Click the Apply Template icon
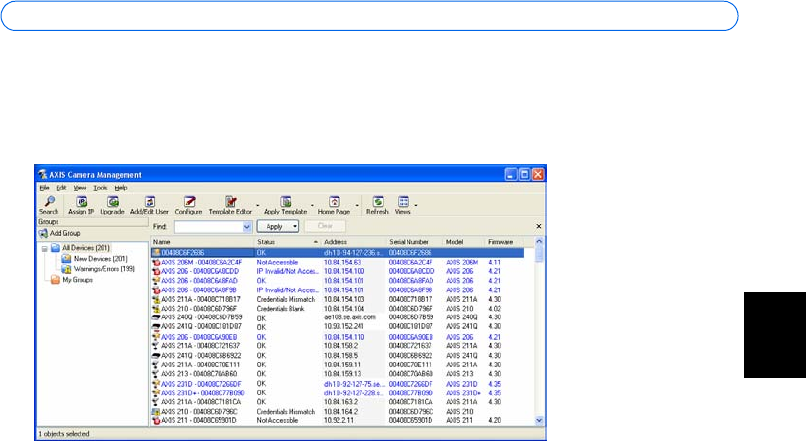This screenshot has height=441, width=806. [x=285, y=204]
